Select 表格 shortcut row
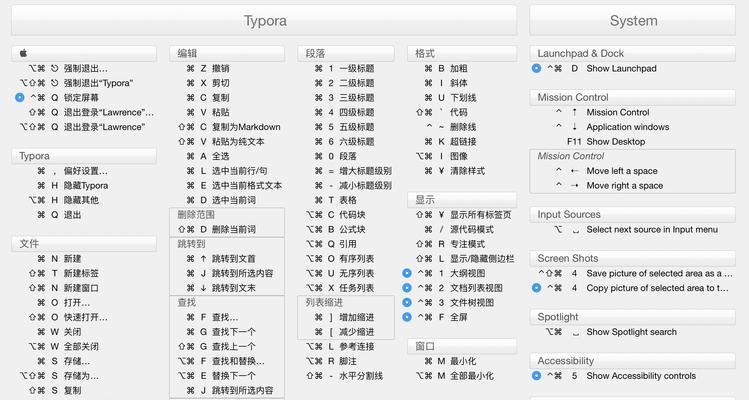Viewport: 749px width, 400px height. 336,200
